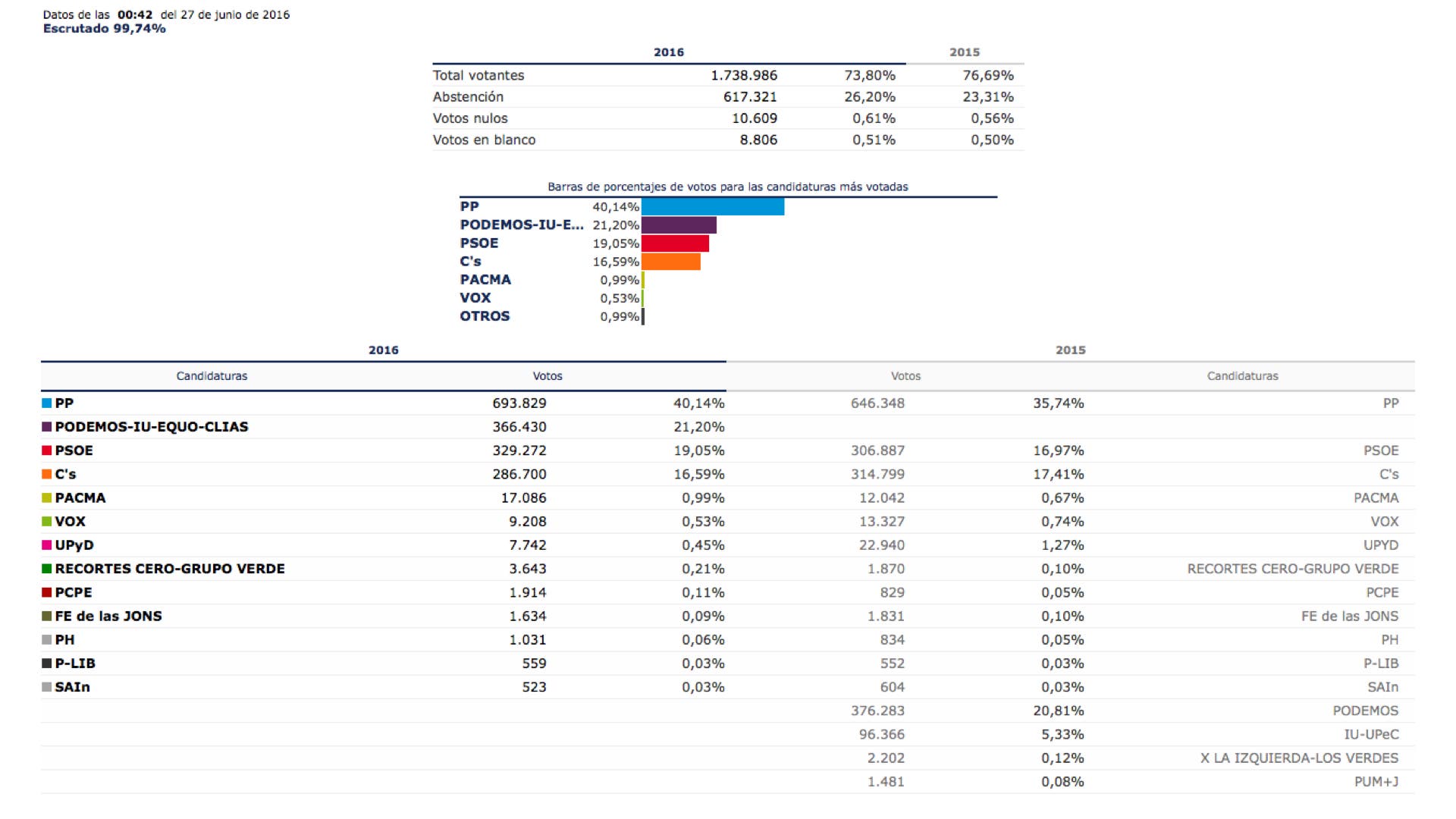Click the dark P-LIB color square
Screen dimensions: 1456x819
coord(47,664)
